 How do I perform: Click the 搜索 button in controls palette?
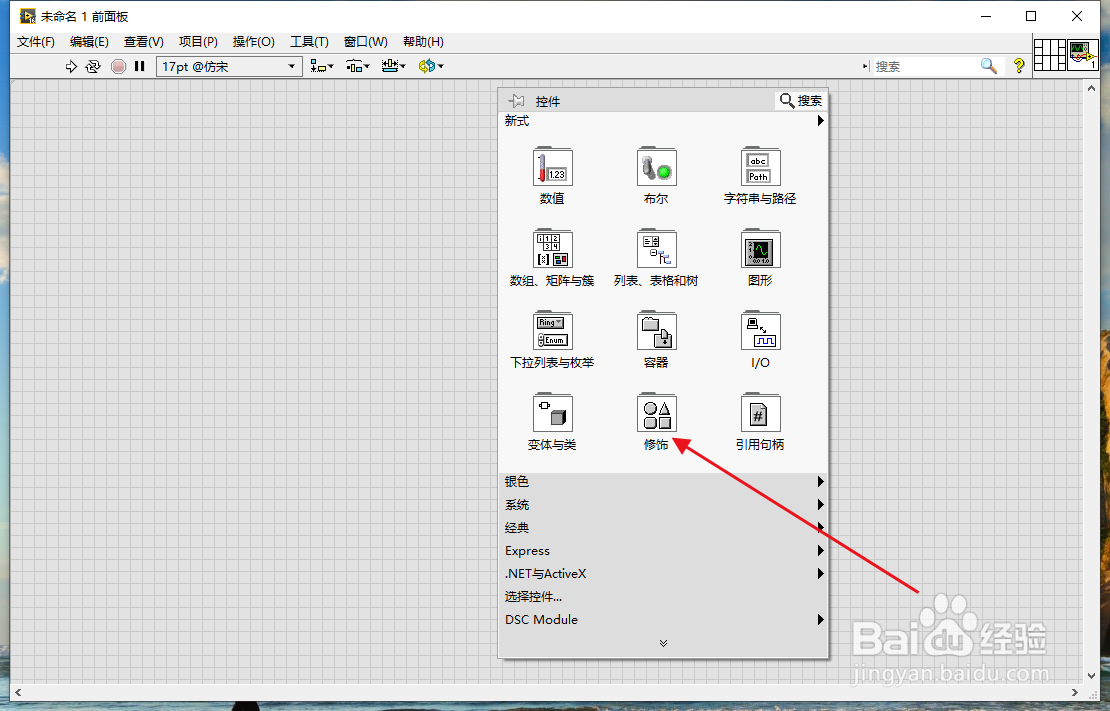coord(801,101)
